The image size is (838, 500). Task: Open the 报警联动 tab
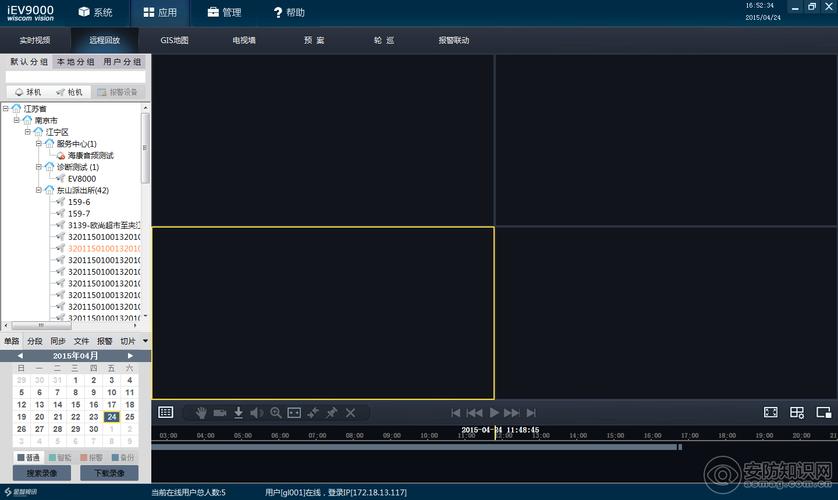pyautogui.click(x=454, y=40)
